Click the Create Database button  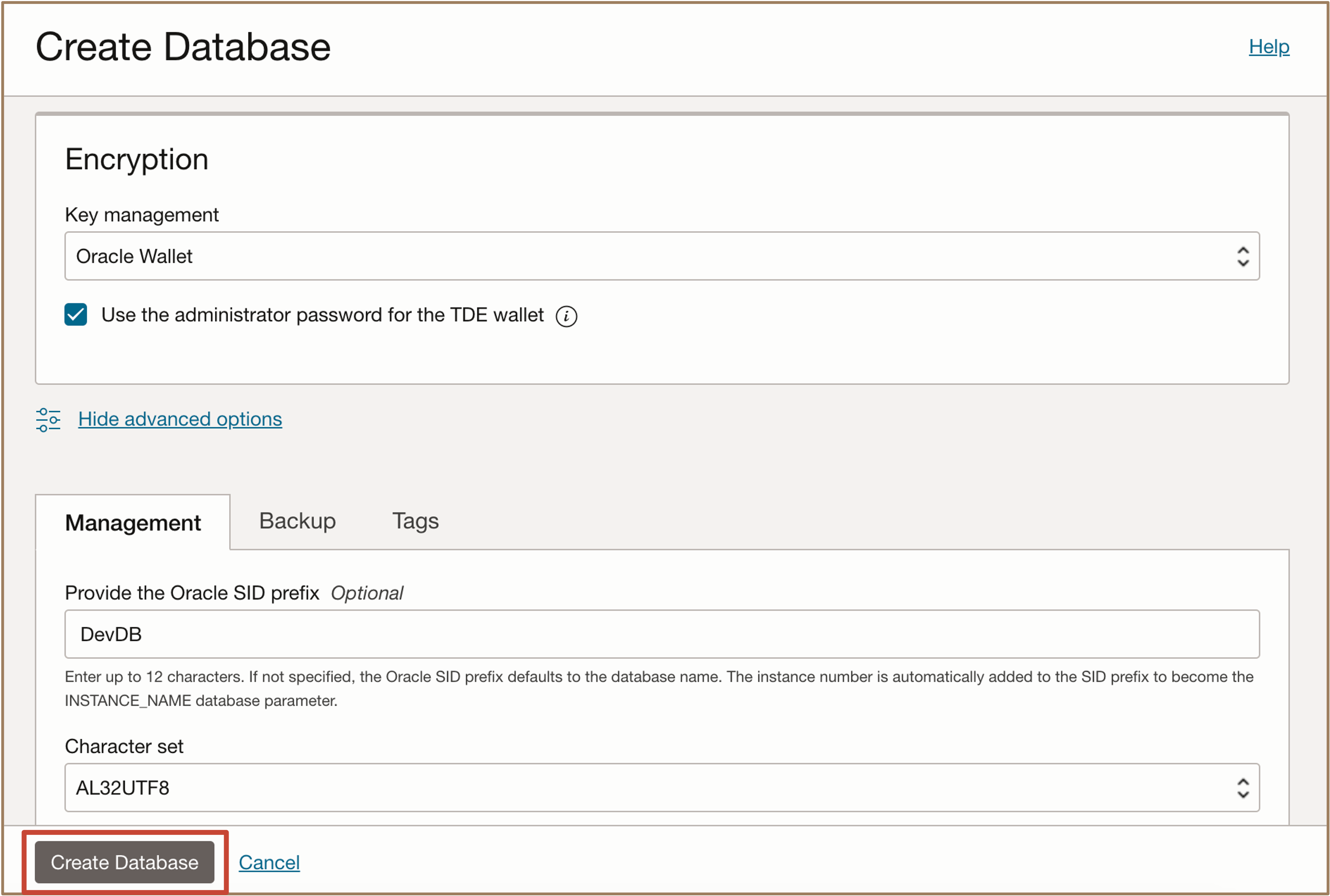125,863
